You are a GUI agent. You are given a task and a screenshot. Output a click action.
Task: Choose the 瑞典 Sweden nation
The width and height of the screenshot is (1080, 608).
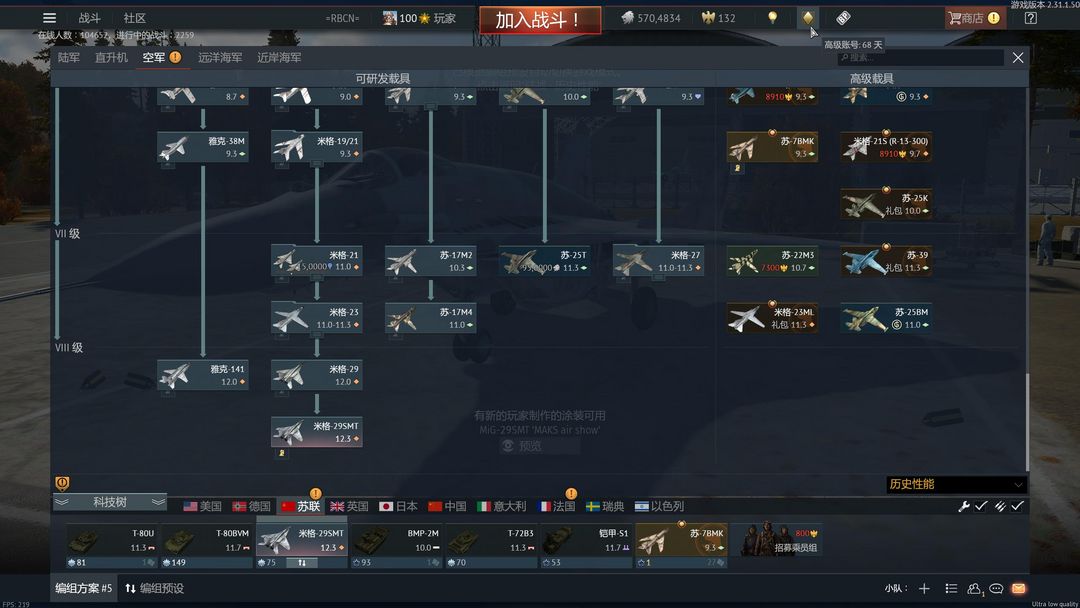pos(605,506)
